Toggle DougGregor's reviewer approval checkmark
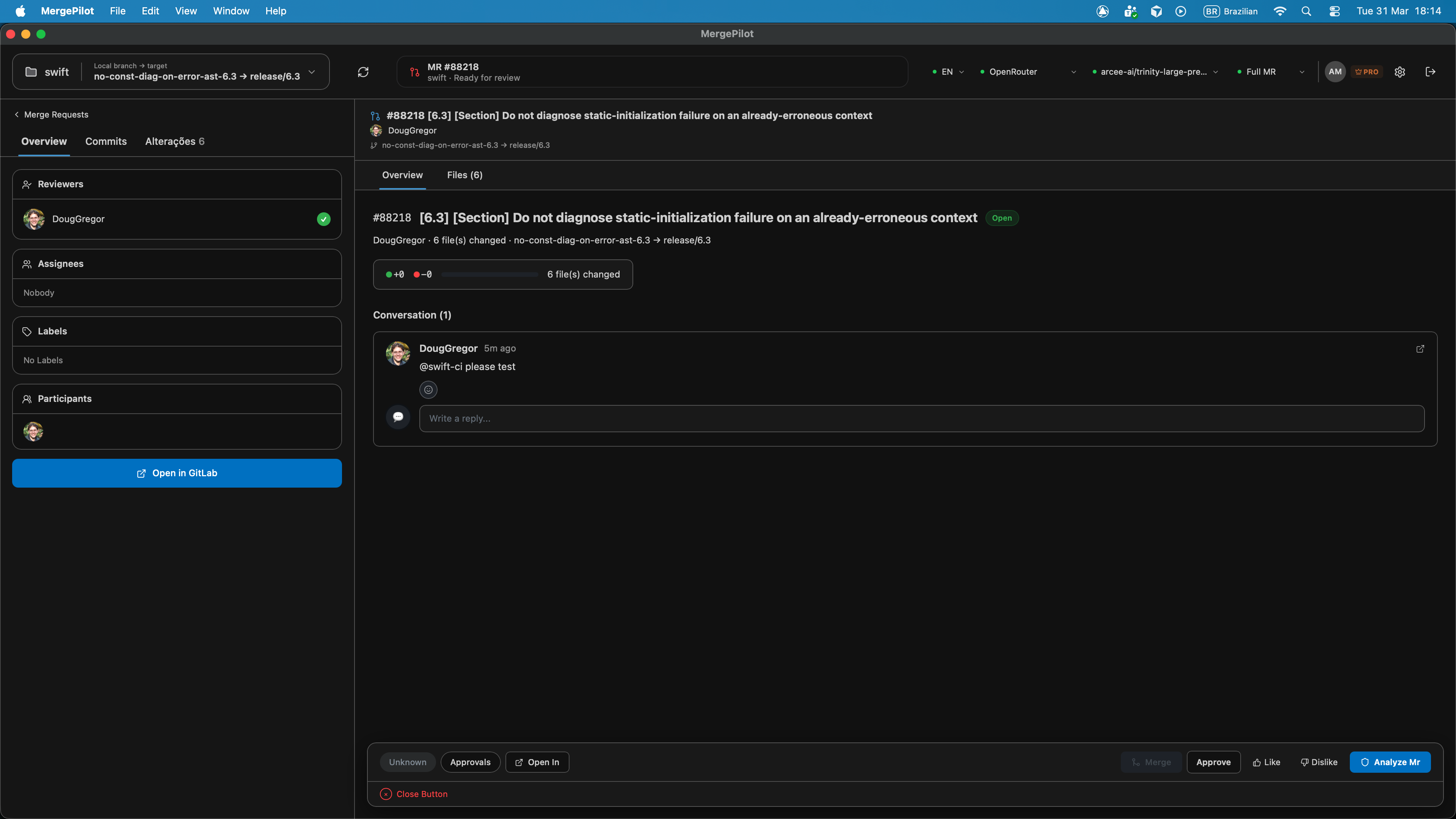 tap(323, 219)
